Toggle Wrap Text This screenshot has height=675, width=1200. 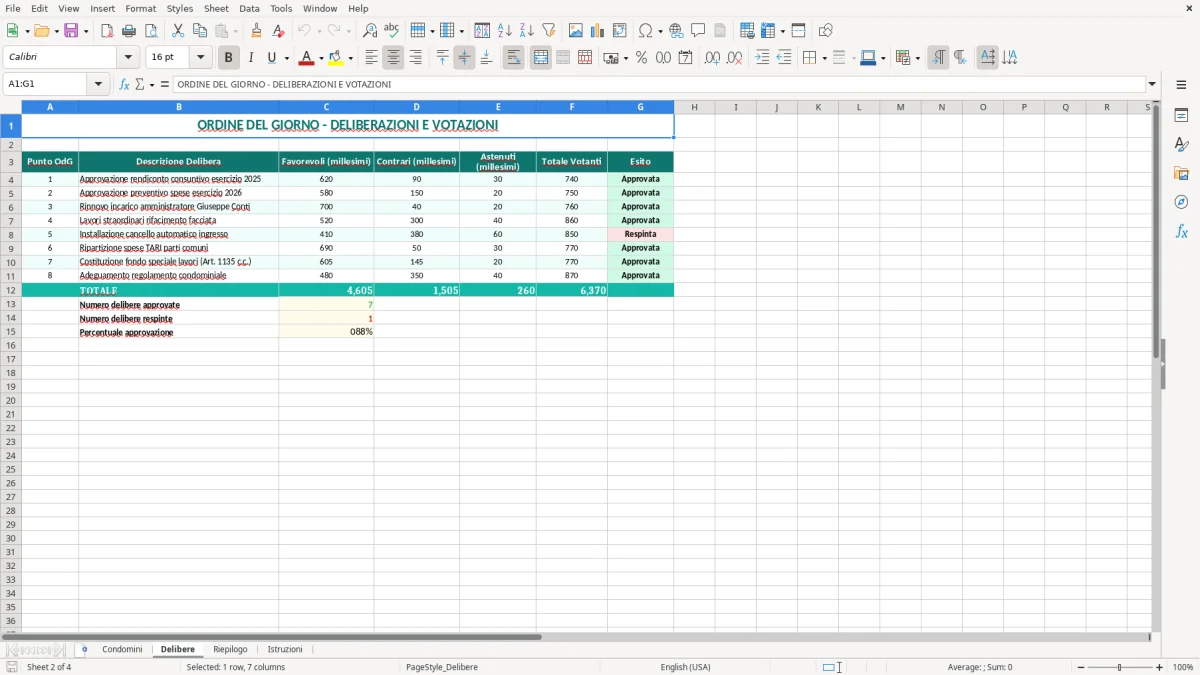coord(514,58)
